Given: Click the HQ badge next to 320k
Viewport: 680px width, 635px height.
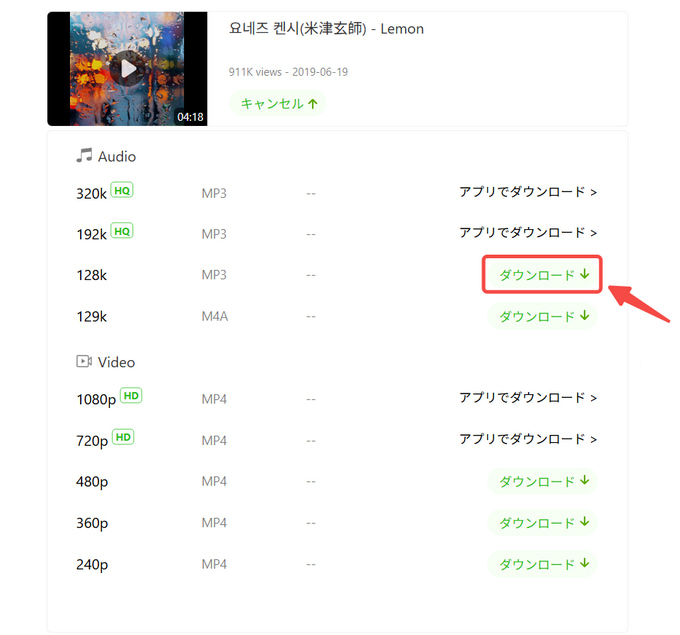Looking at the screenshot, I should click(x=122, y=190).
